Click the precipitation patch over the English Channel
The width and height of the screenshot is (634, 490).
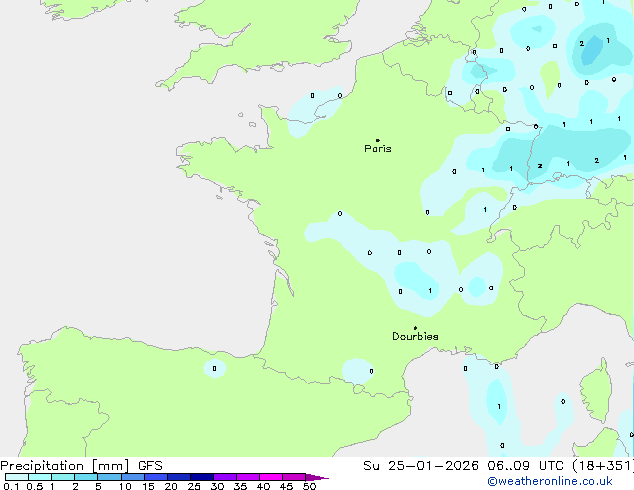(316, 105)
